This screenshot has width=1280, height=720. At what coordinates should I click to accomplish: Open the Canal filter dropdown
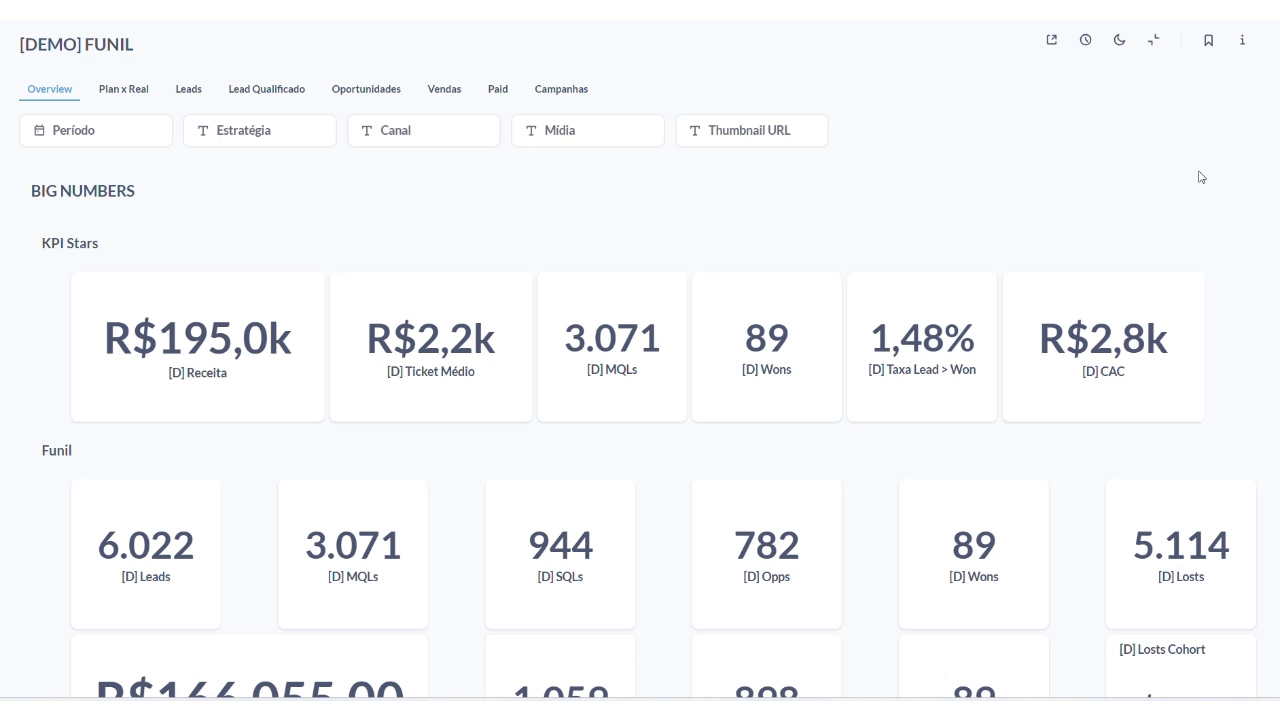coord(423,131)
